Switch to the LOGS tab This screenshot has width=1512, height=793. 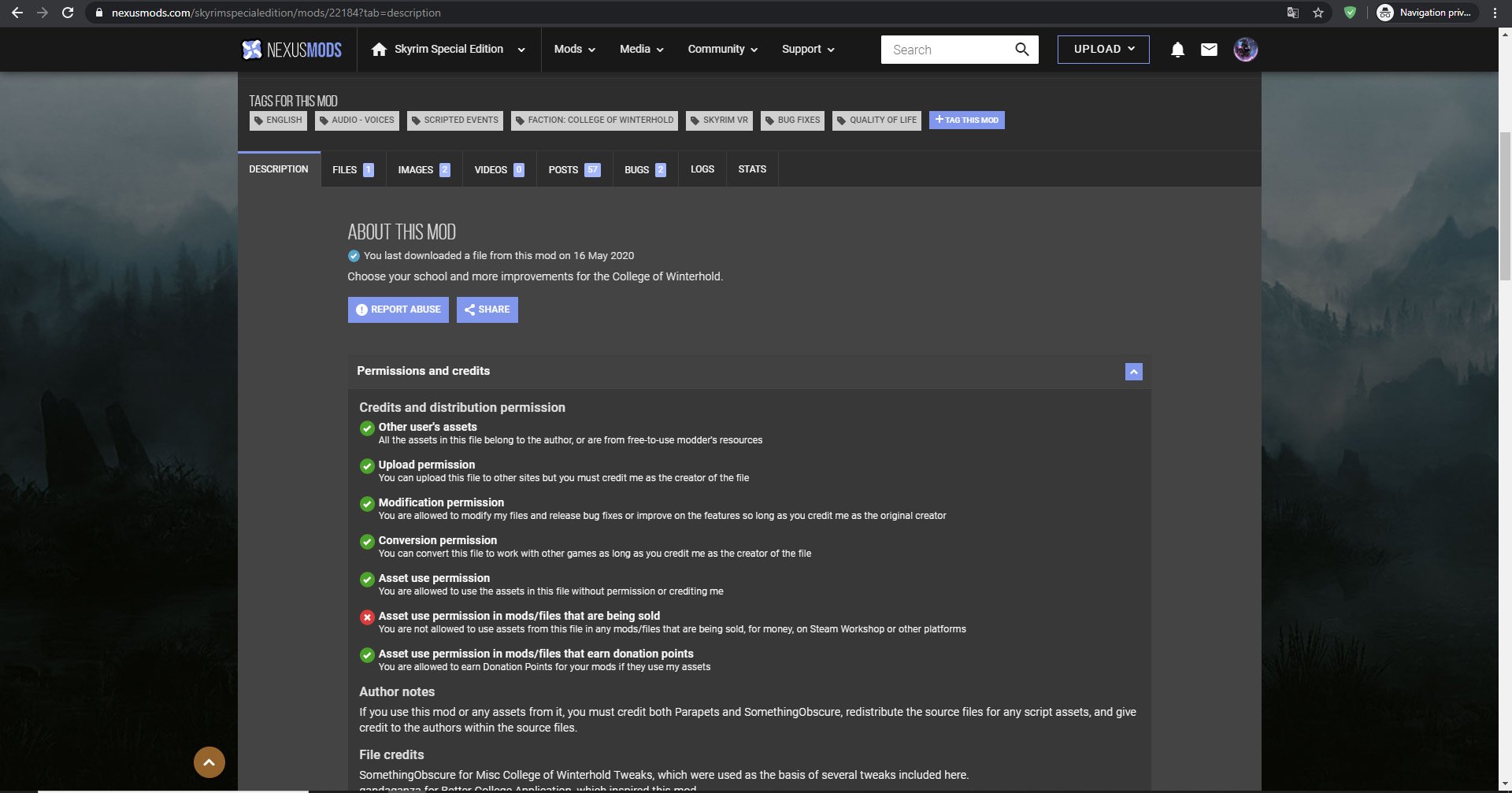(702, 169)
